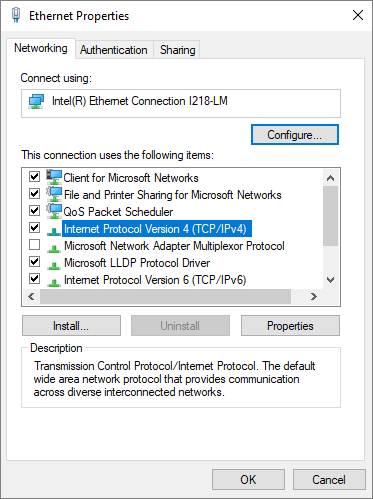The image size is (373, 499).
Task: Open adapter settings with Configure button
Action: (x=295, y=135)
